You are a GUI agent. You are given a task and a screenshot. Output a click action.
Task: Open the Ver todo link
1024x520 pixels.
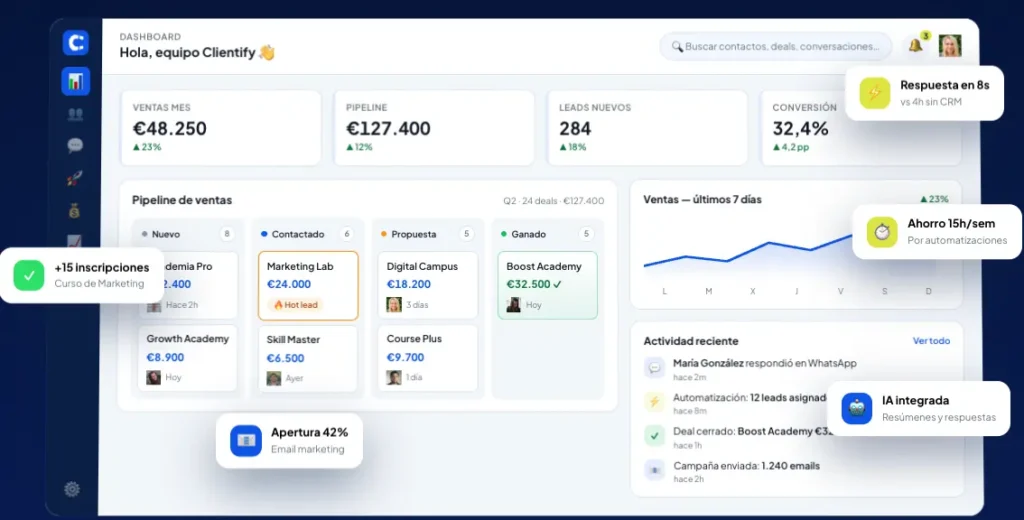pos(931,341)
